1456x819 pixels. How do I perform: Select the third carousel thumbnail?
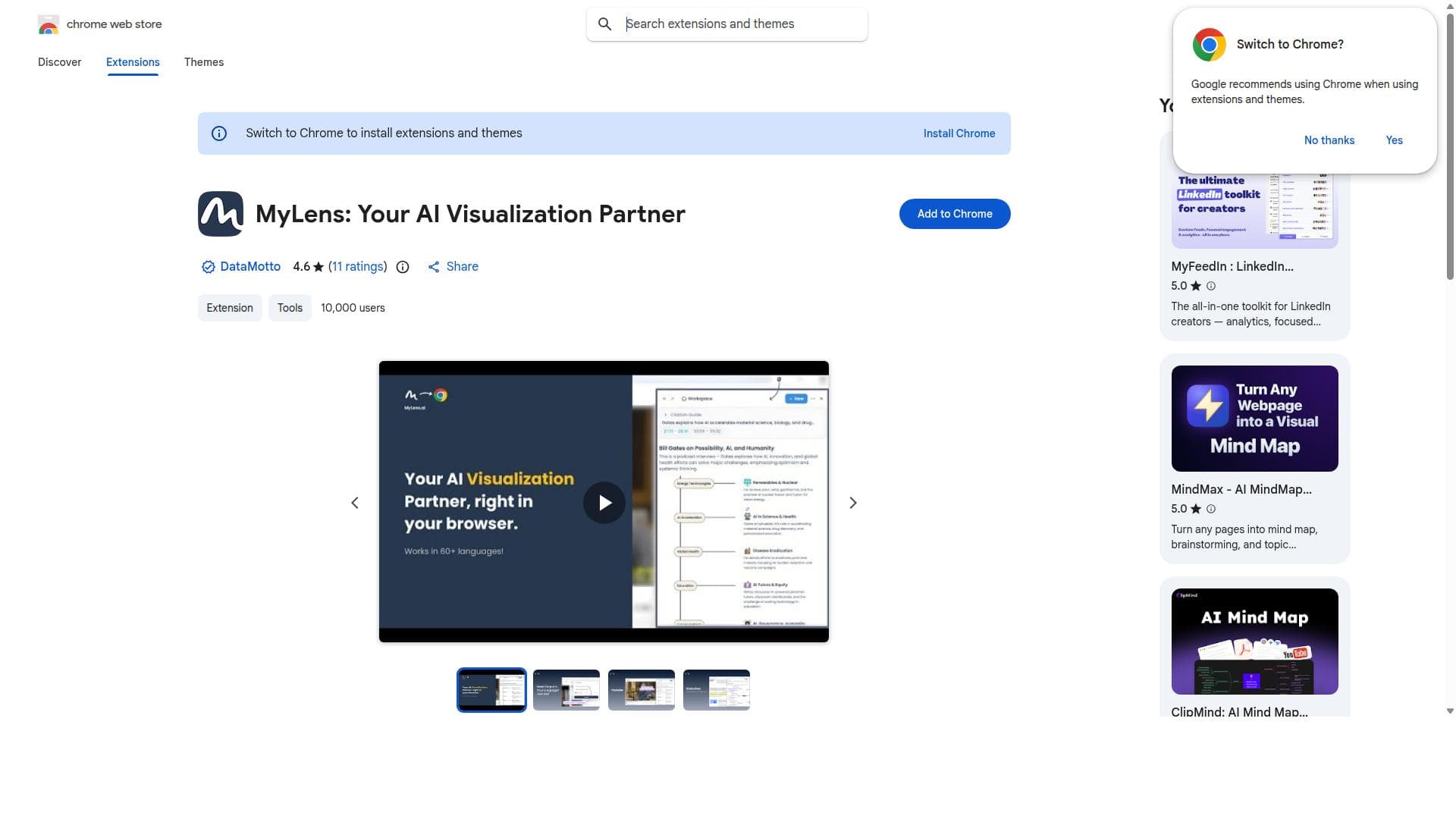(642, 690)
